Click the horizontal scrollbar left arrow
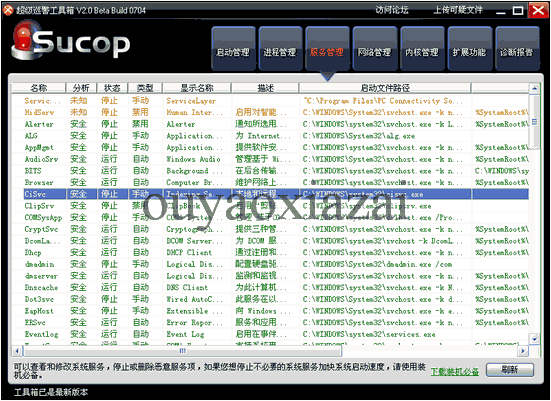The width and height of the screenshot is (551, 401). 17,350
